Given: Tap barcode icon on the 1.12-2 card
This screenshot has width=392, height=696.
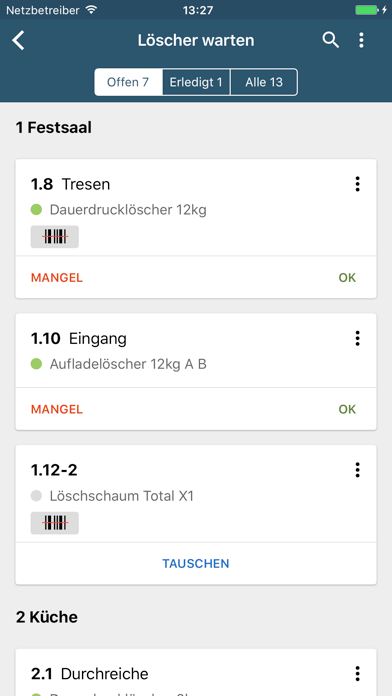Looking at the screenshot, I should point(55,523).
